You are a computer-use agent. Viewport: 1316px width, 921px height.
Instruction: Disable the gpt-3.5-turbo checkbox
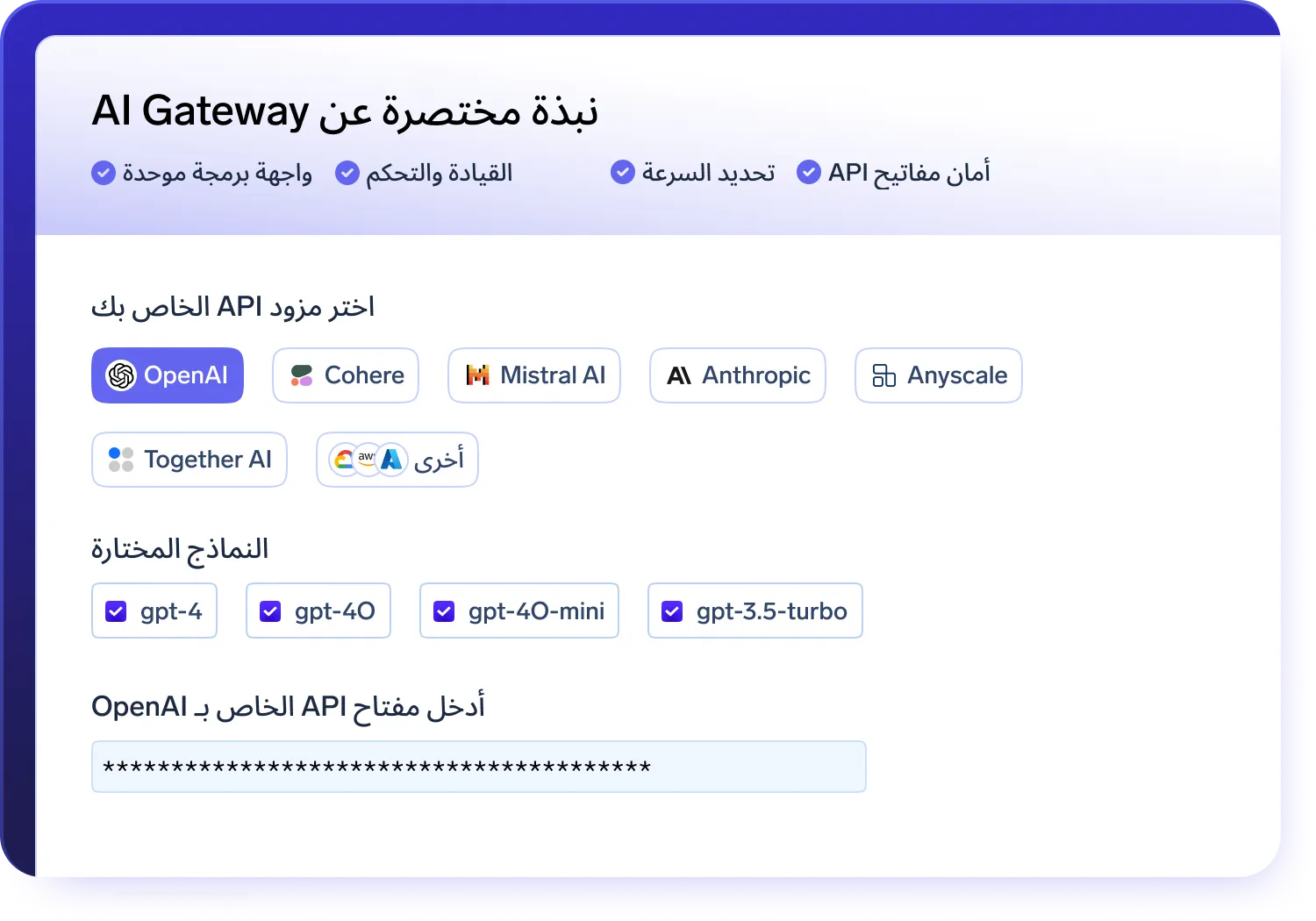coord(672,611)
